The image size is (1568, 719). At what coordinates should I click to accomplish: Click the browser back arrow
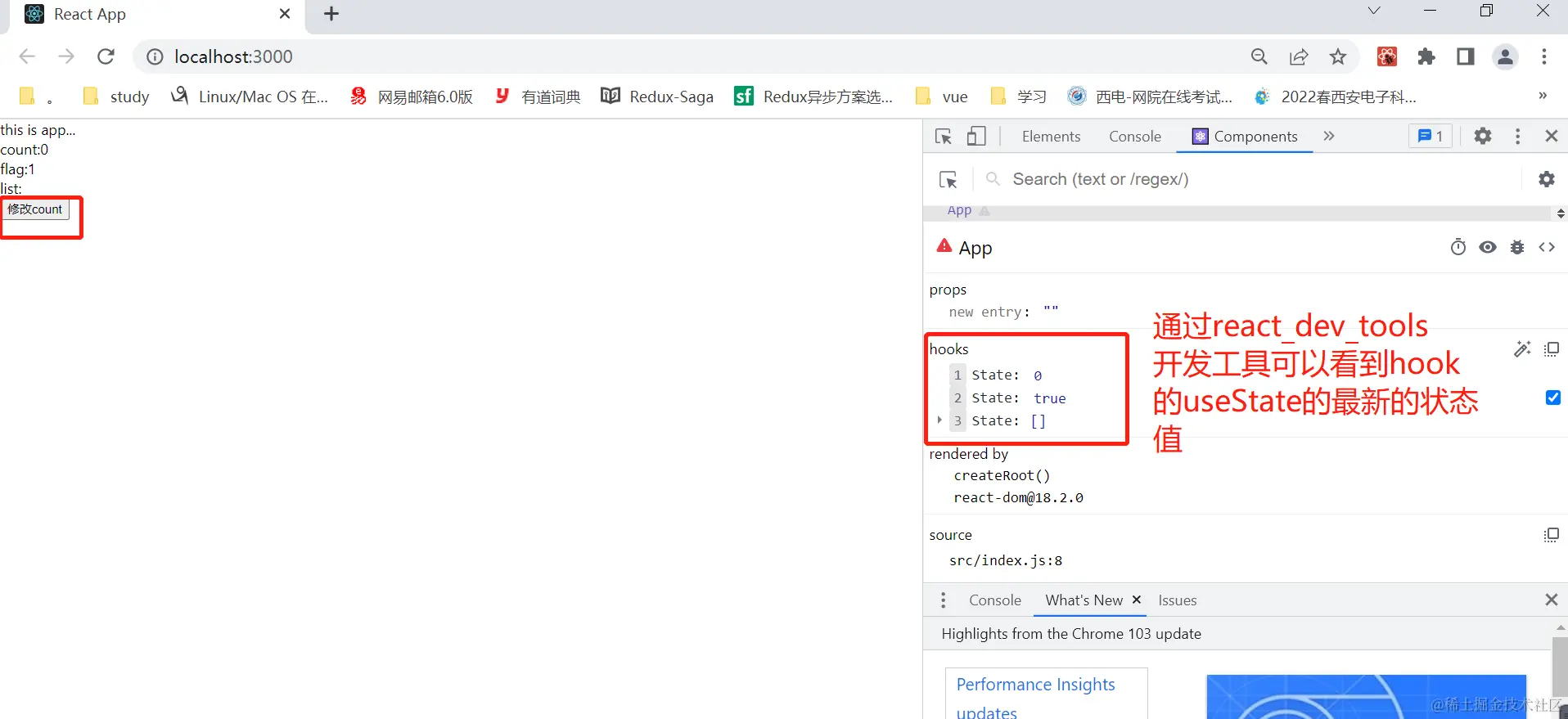click(27, 56)
